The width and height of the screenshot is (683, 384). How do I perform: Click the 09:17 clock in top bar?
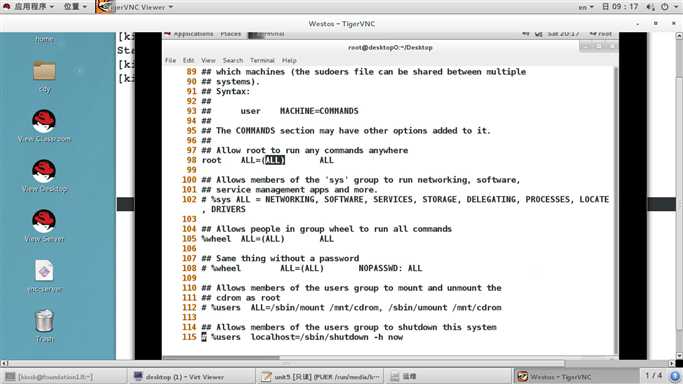click(620, 7)
